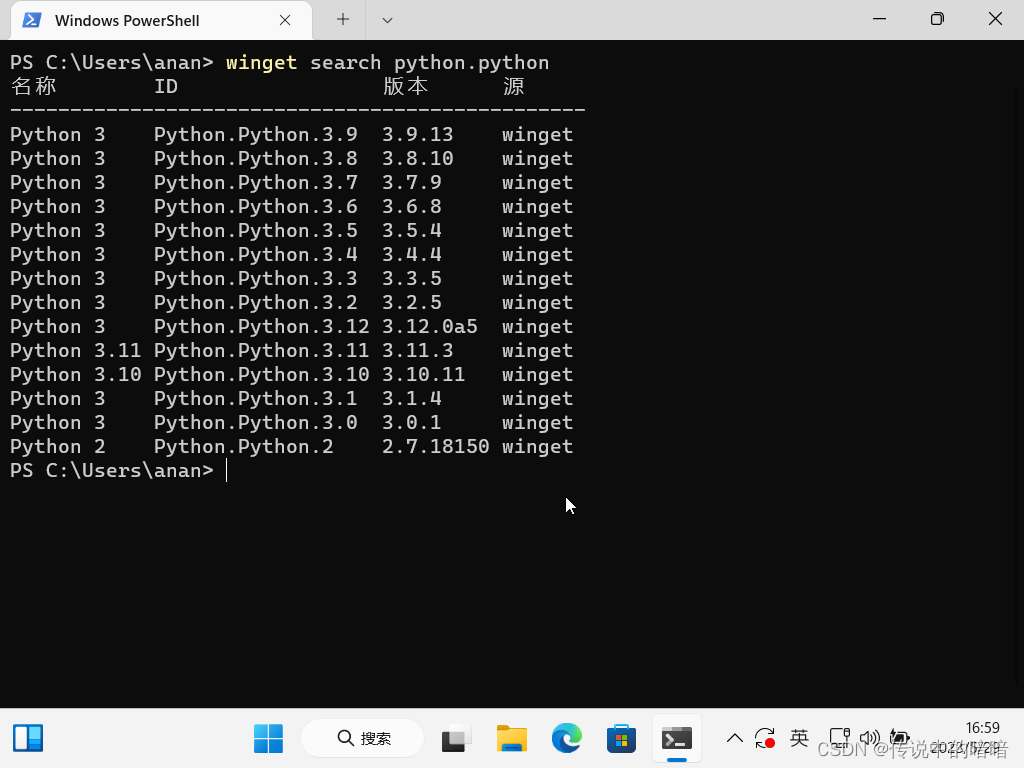This screenshot has height=768, width=1024.
Task: Click version 3.1.4
Action: 411,399
